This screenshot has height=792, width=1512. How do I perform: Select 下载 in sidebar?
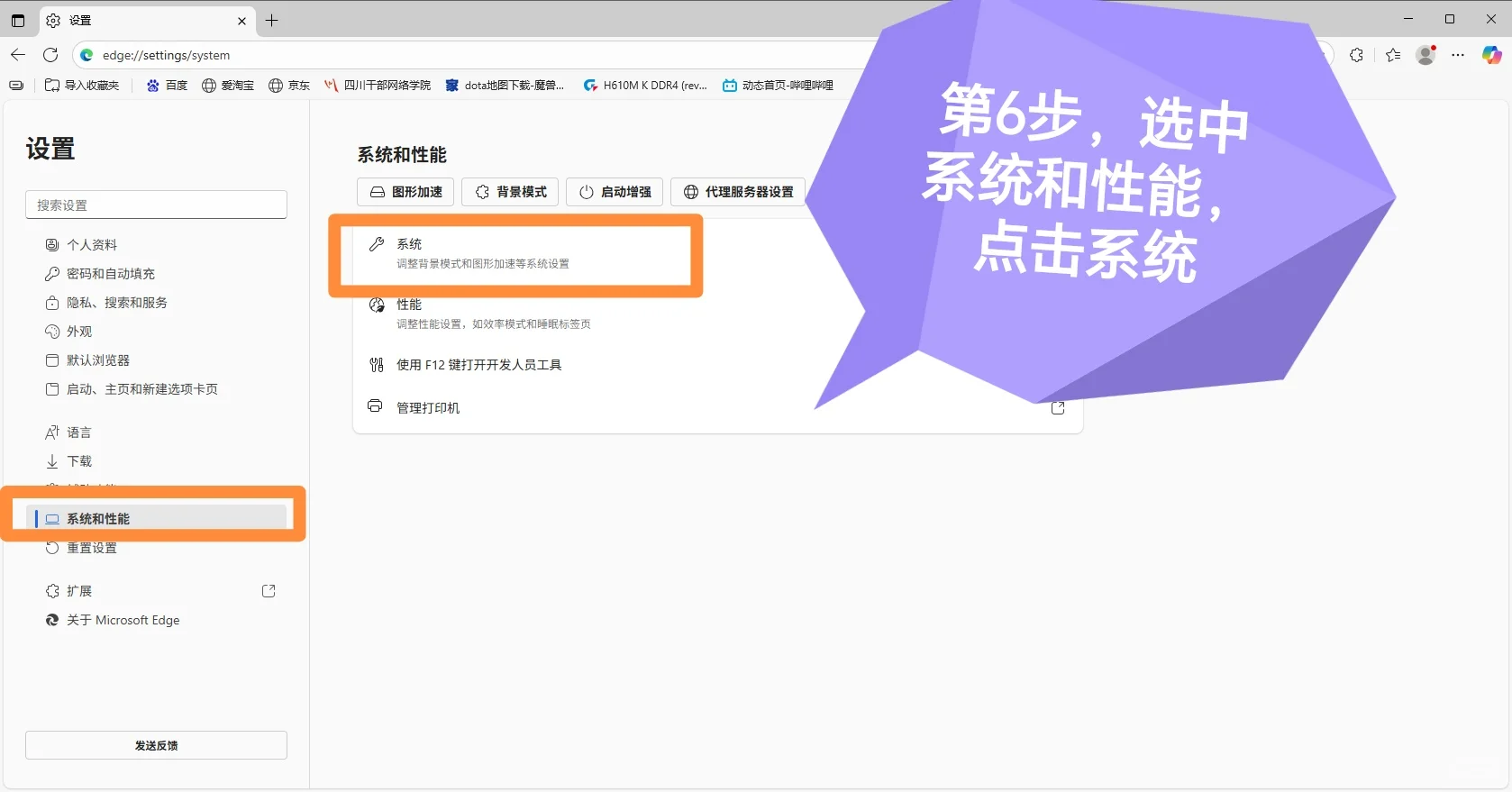click(x=156, y=461)
